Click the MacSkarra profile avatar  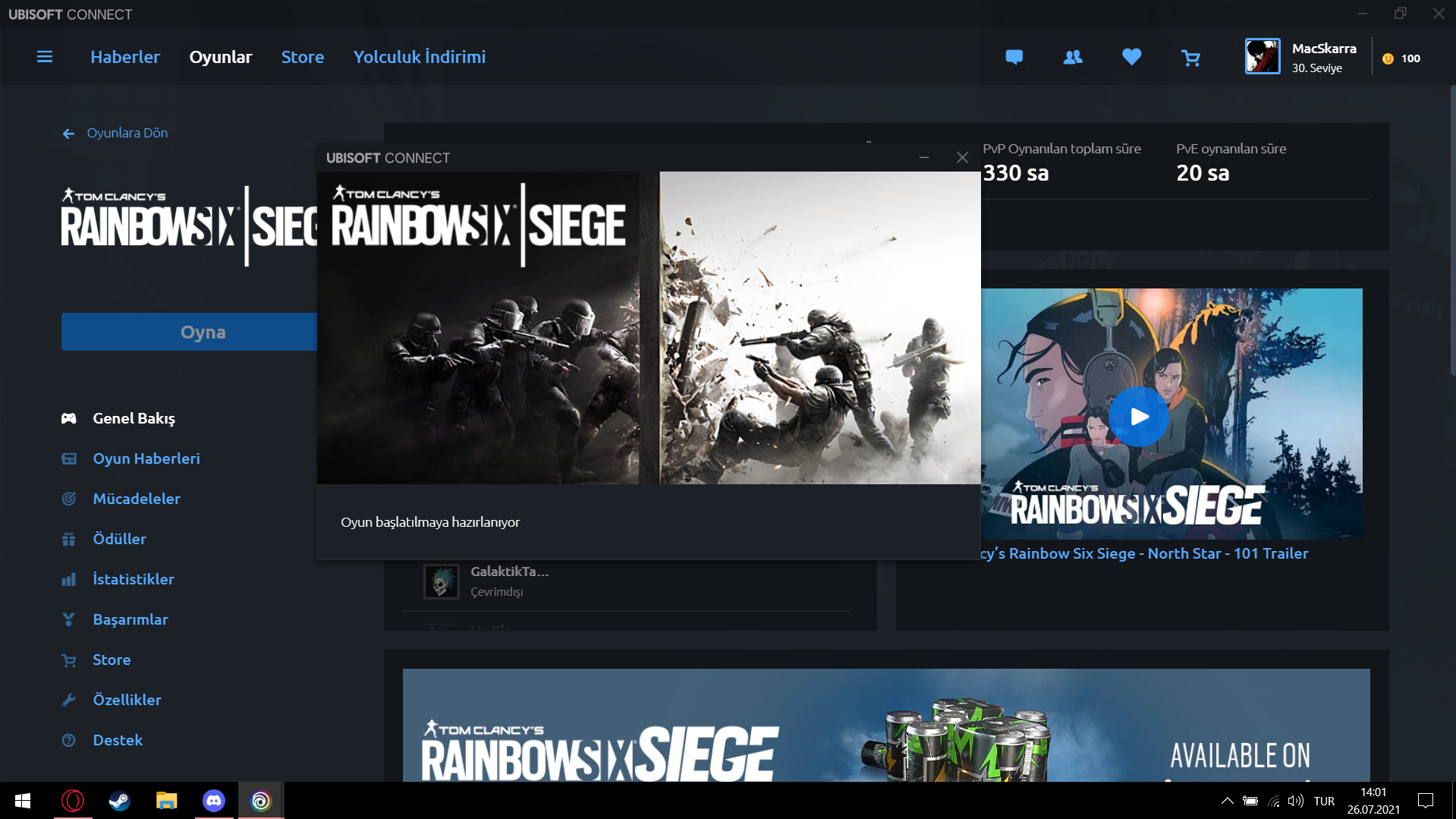click(1263, 57)
